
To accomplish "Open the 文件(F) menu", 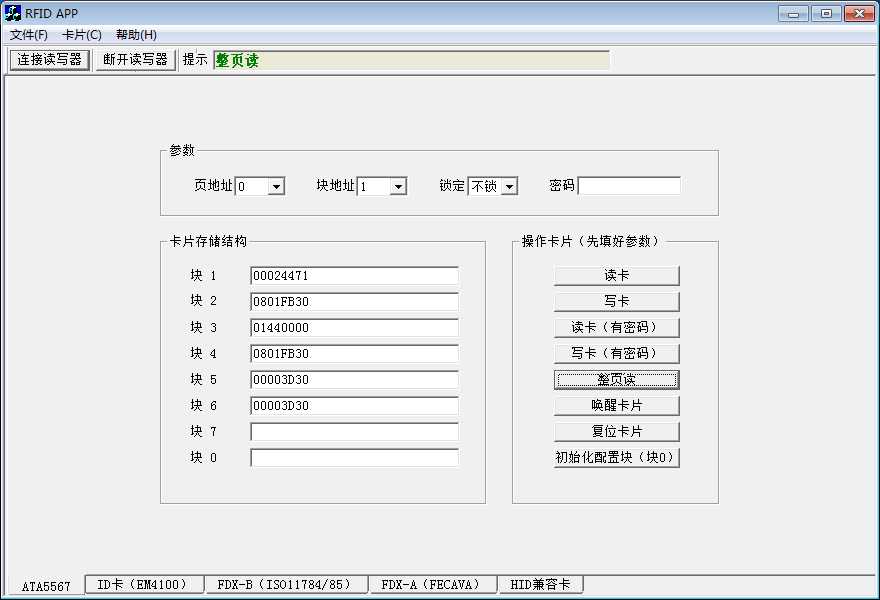I will tap(29, 35).
